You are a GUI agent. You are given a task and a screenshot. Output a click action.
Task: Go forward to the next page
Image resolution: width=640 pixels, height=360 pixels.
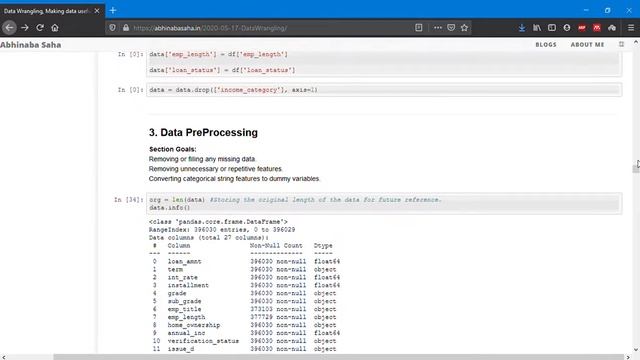tap(25, 28)
